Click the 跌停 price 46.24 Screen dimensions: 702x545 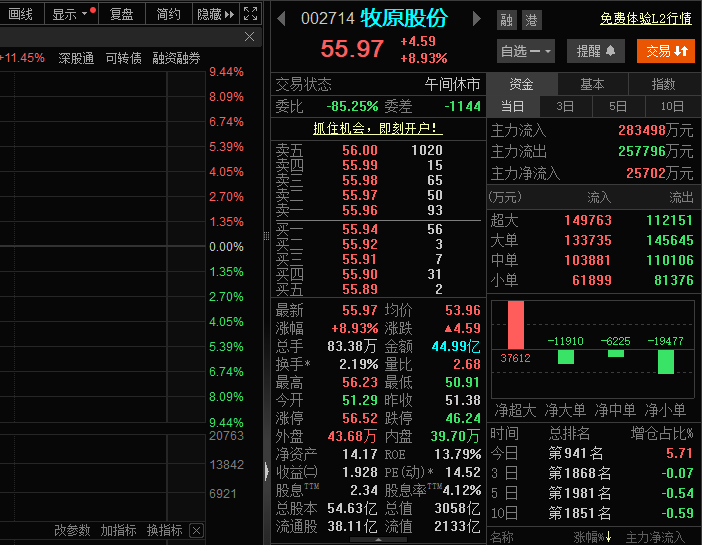click(x=463, y=418)
